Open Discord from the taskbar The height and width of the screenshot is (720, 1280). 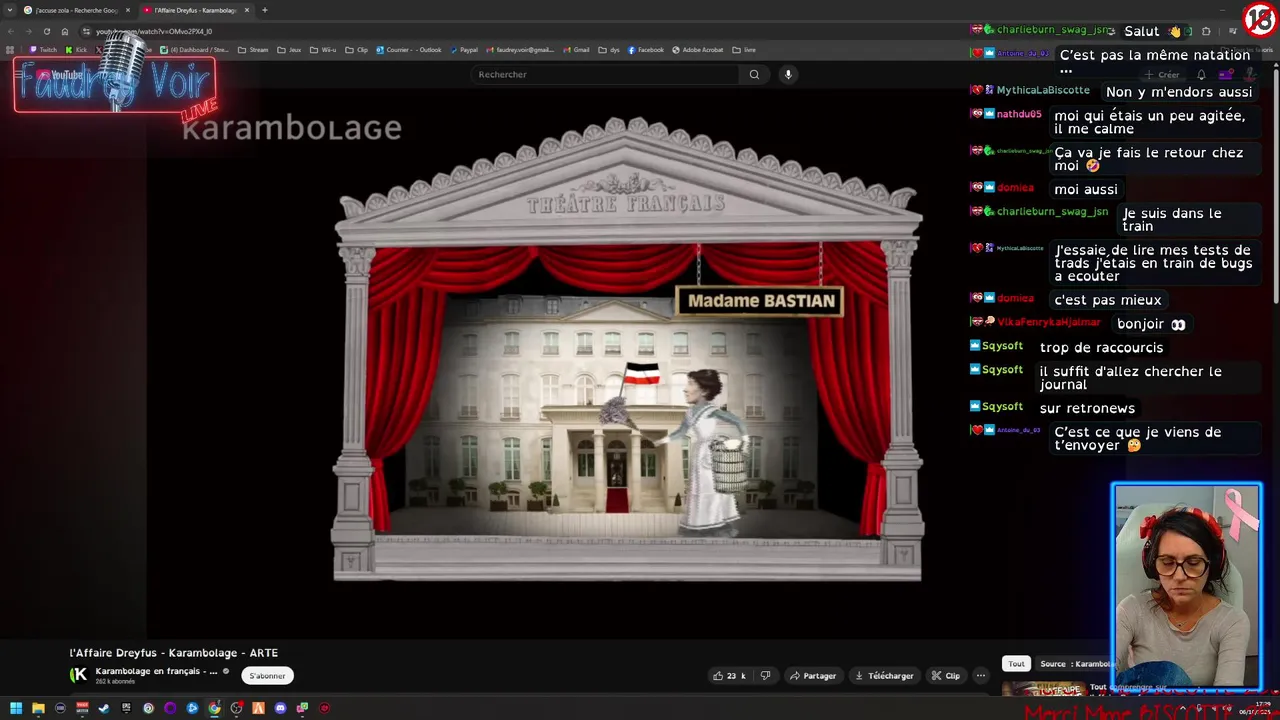[280, 708]
